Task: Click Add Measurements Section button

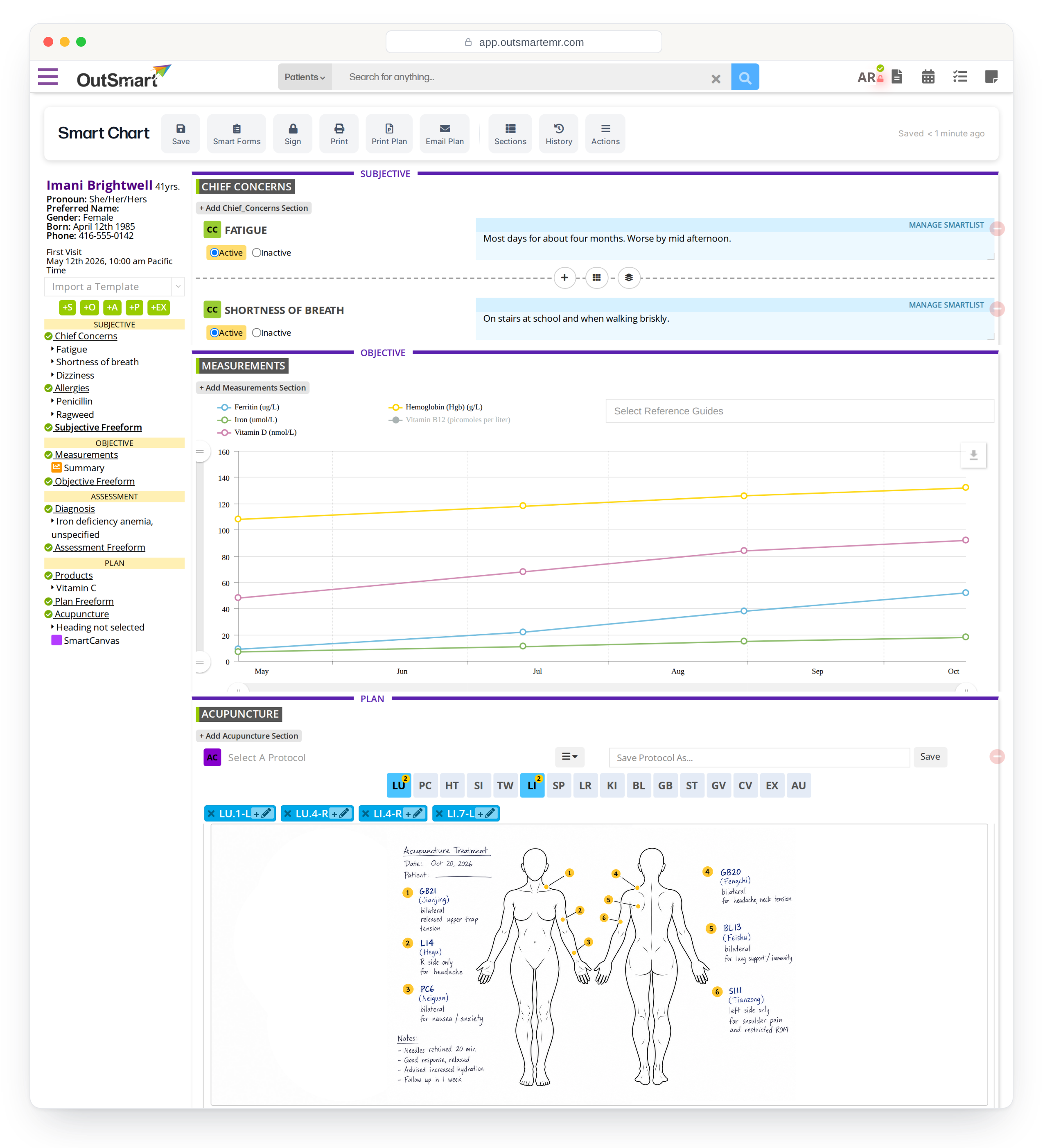Action: coord(252,388)
